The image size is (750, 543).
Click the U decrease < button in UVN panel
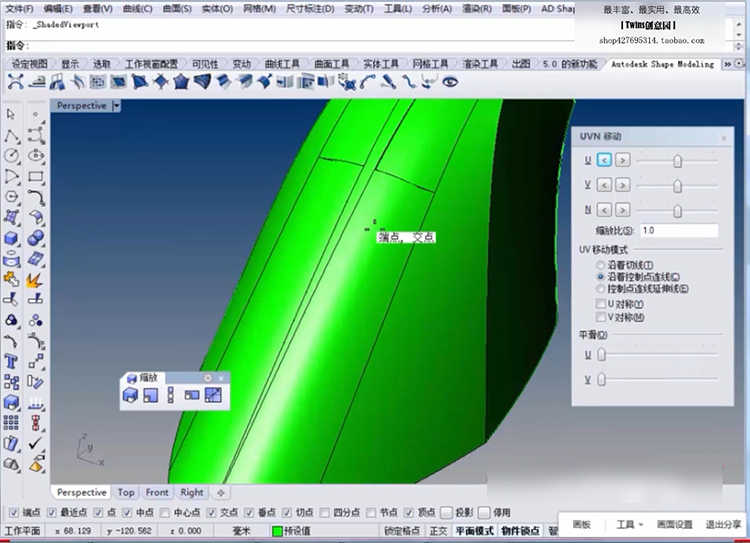pos(604,160)
